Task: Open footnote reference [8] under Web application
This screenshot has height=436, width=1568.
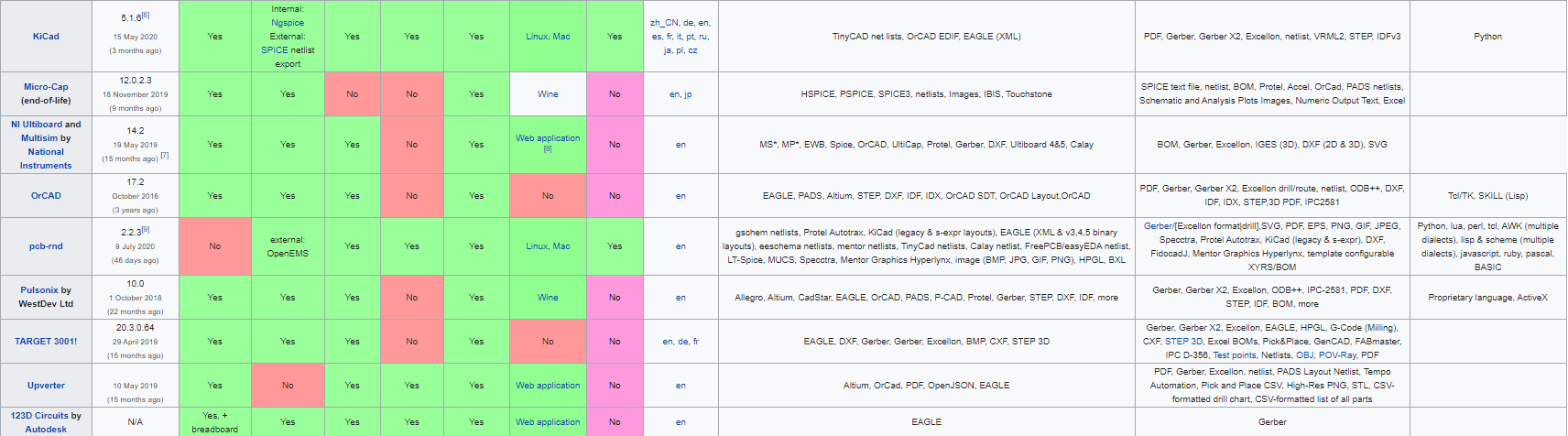Action: (x=548, y=148)
